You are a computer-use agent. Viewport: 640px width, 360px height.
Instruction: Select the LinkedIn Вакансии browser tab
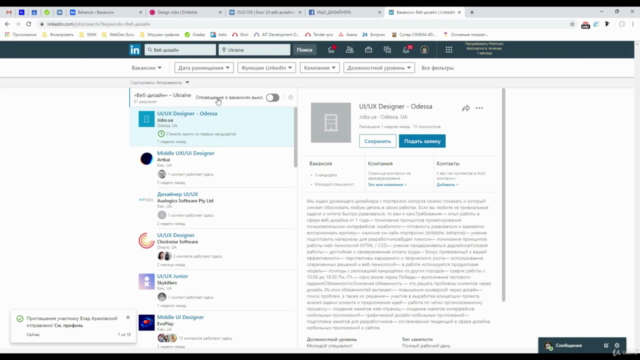tap(425, 12)
